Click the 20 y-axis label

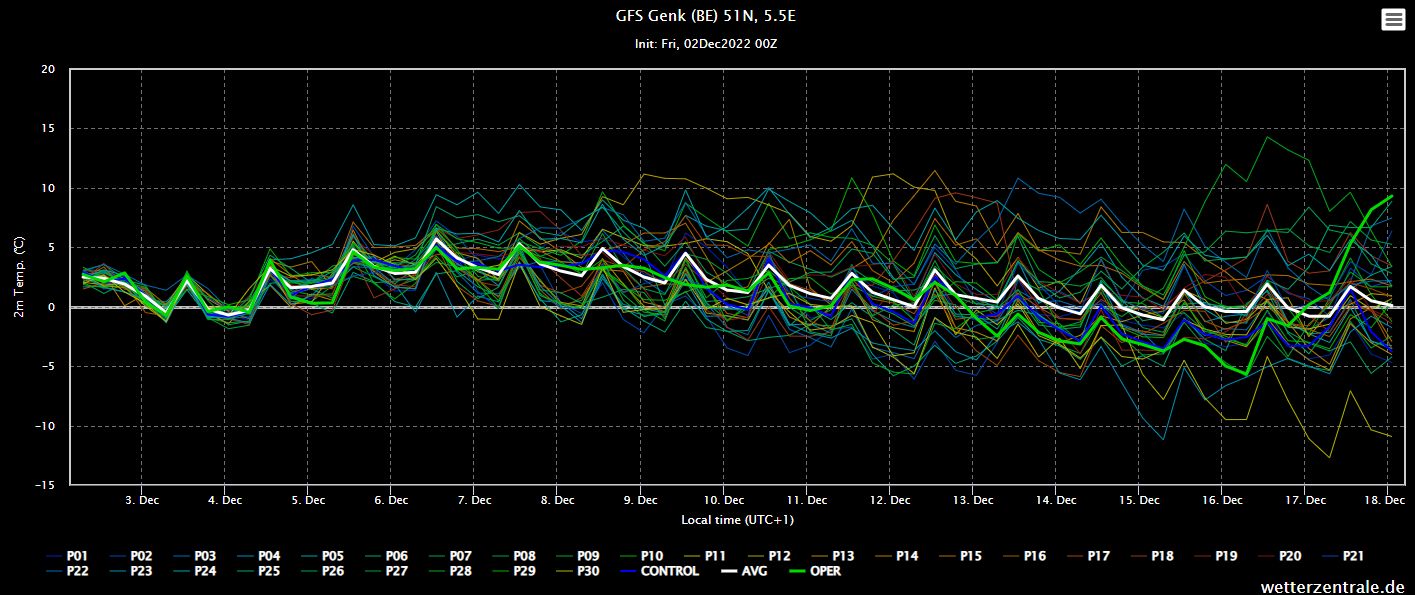[x=49, y=70]
